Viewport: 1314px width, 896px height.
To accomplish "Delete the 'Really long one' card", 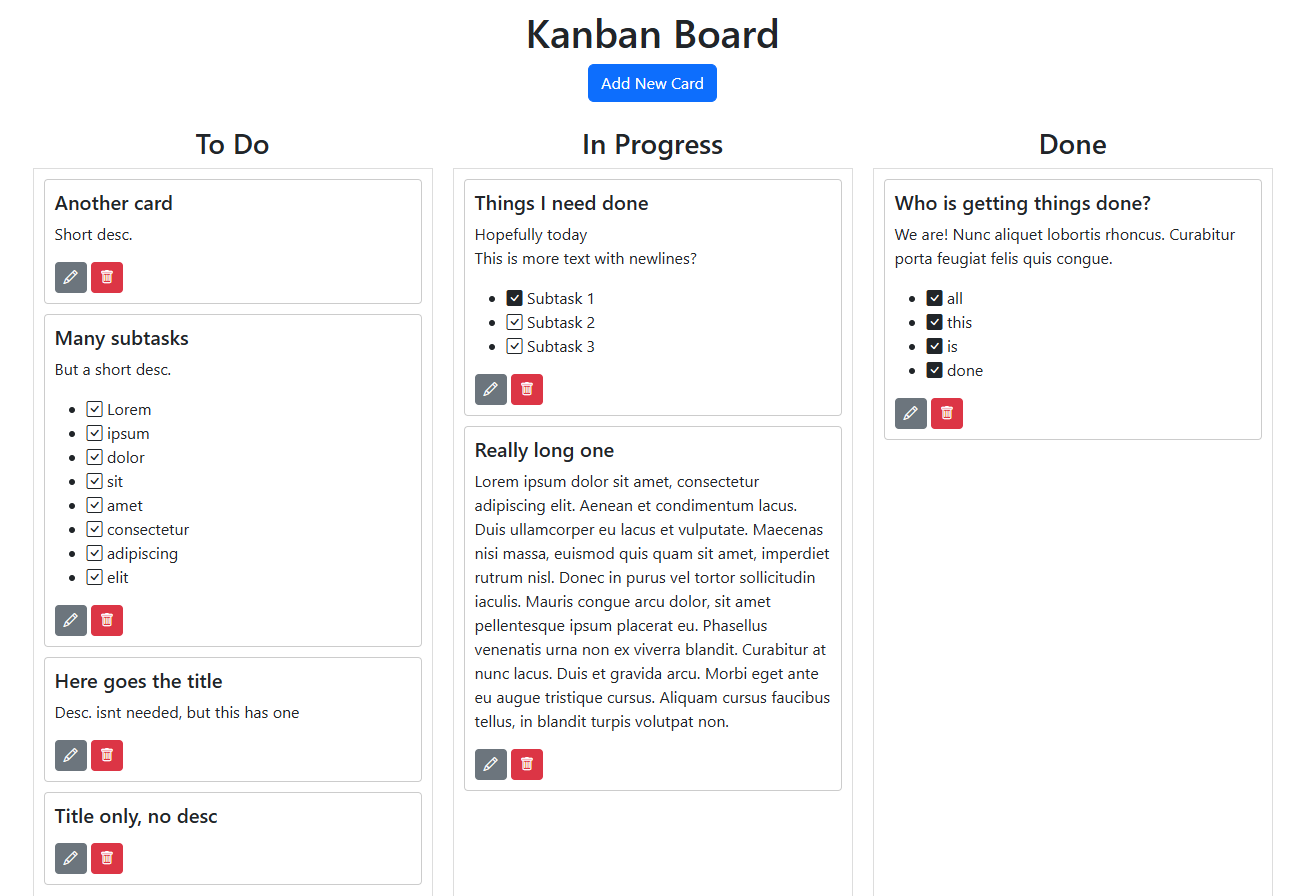I will tap(527, 764).
